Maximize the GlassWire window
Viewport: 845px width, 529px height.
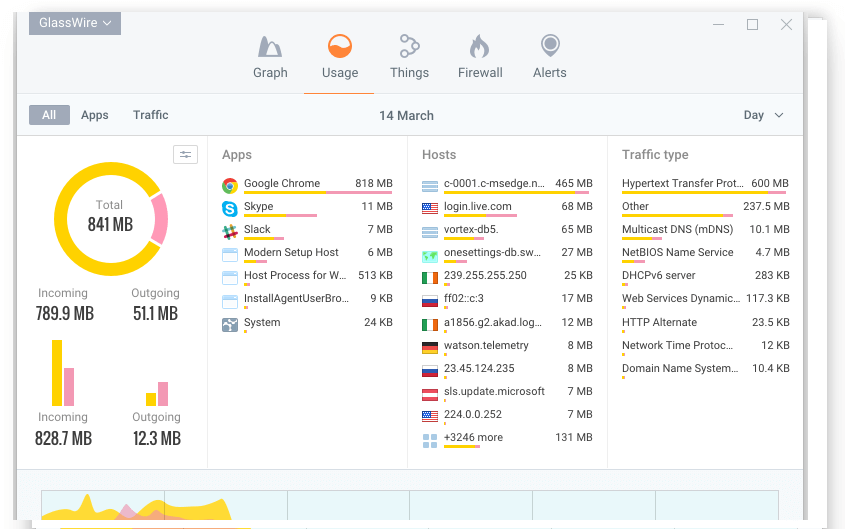click(x=752, y=24)
